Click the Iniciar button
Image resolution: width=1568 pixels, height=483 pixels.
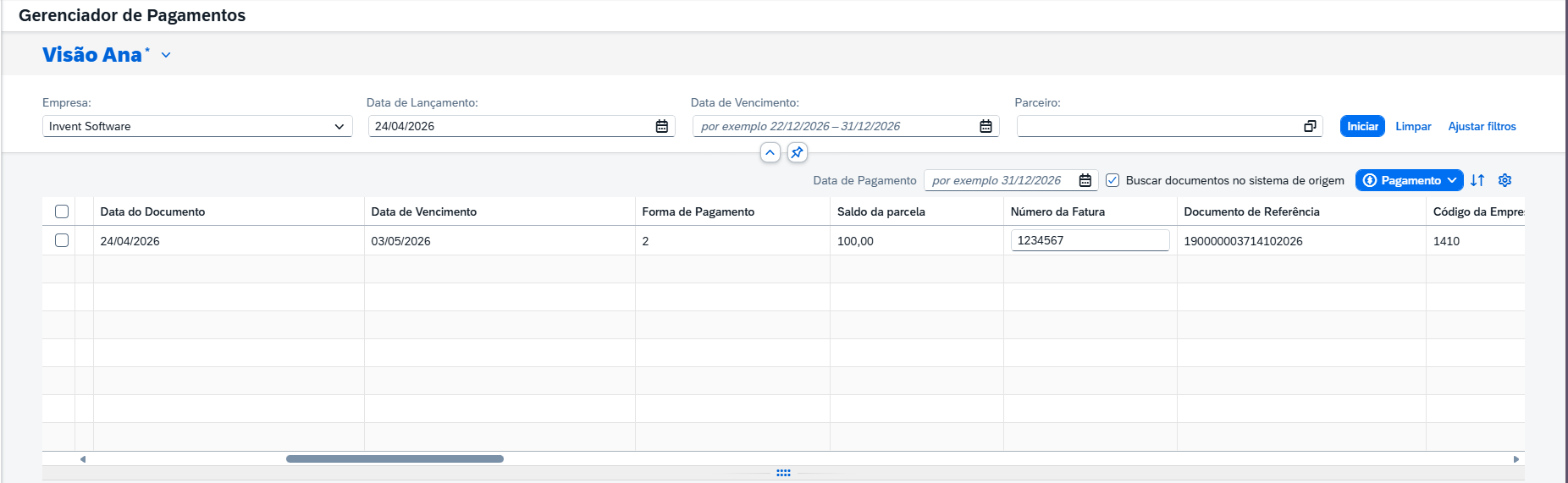(1362, 126)
